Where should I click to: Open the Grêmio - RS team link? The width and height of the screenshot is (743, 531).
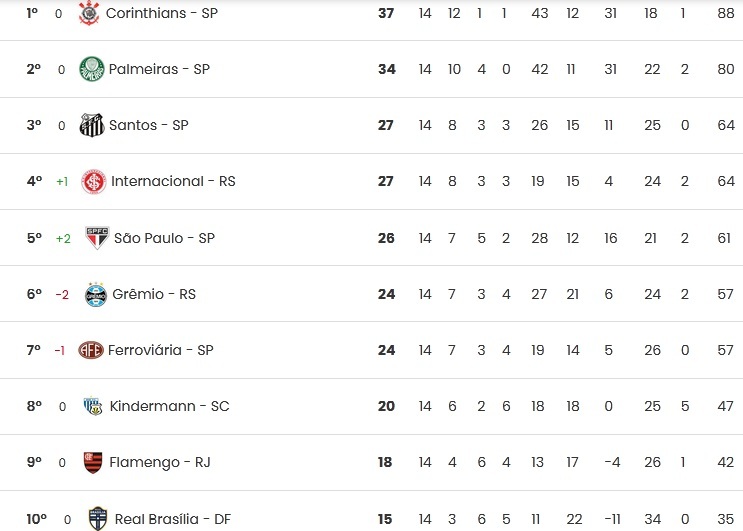(x=154, y=294)
